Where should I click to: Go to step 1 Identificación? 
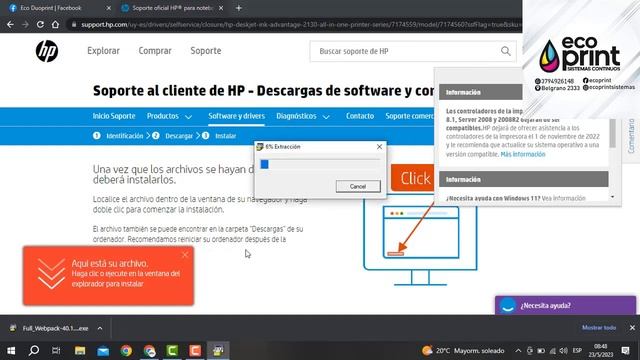coord(118,136)
